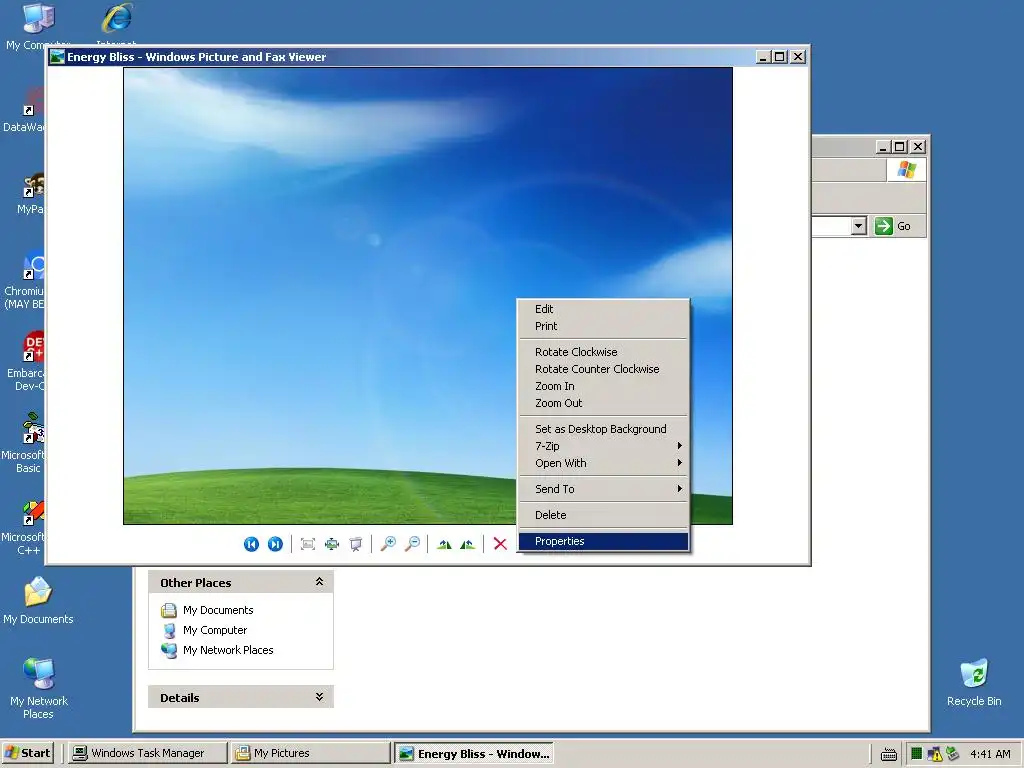Select Zoom In in context menu
The height and width of the screenshot is (768, 1024).
[x=603, y=386]
